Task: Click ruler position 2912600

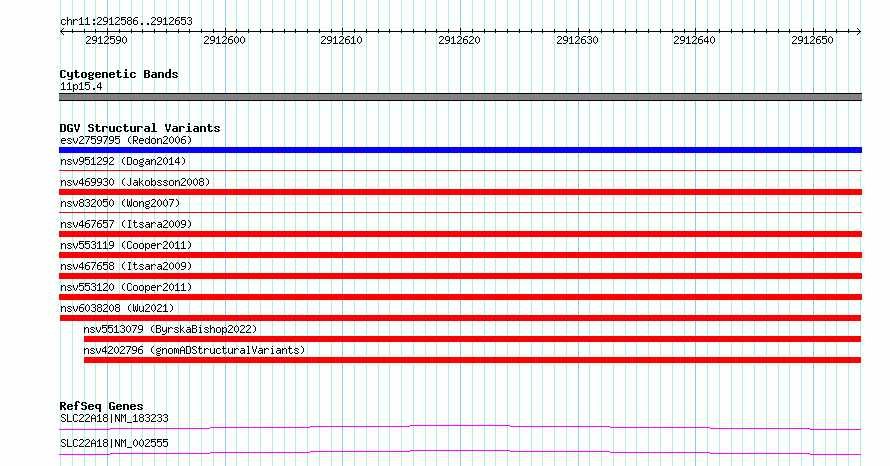Action: point(224,40)
